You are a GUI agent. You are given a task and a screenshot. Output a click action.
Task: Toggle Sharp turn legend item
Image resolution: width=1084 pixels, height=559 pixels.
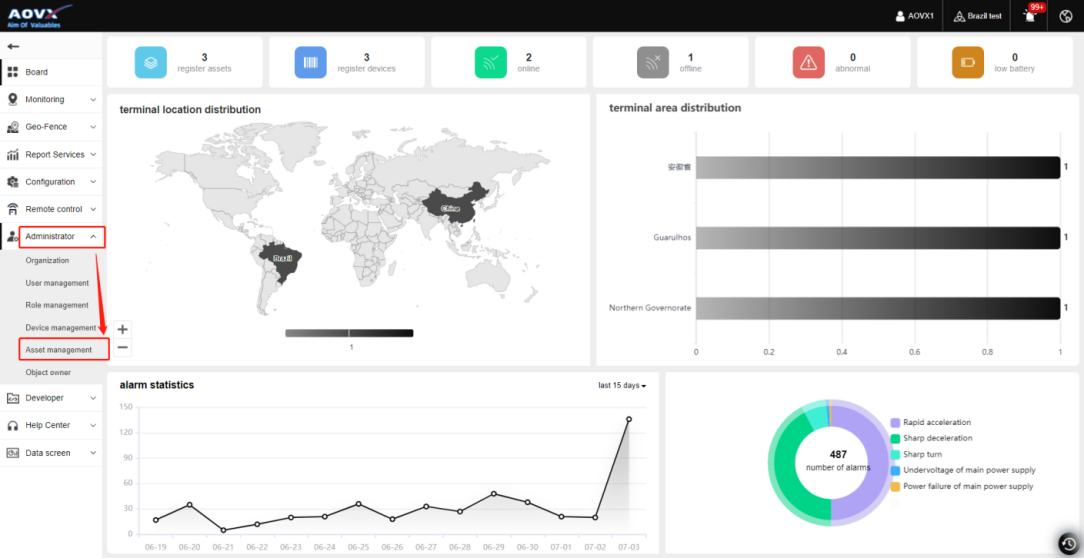[920, 455]
